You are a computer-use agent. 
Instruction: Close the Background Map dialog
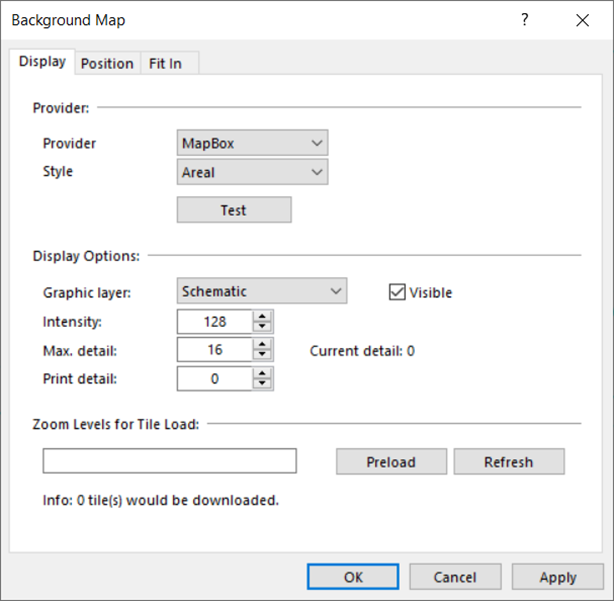pos(582,20)
